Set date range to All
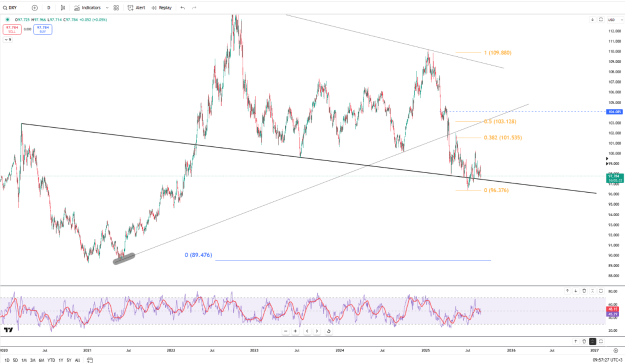 click(77, 360)
